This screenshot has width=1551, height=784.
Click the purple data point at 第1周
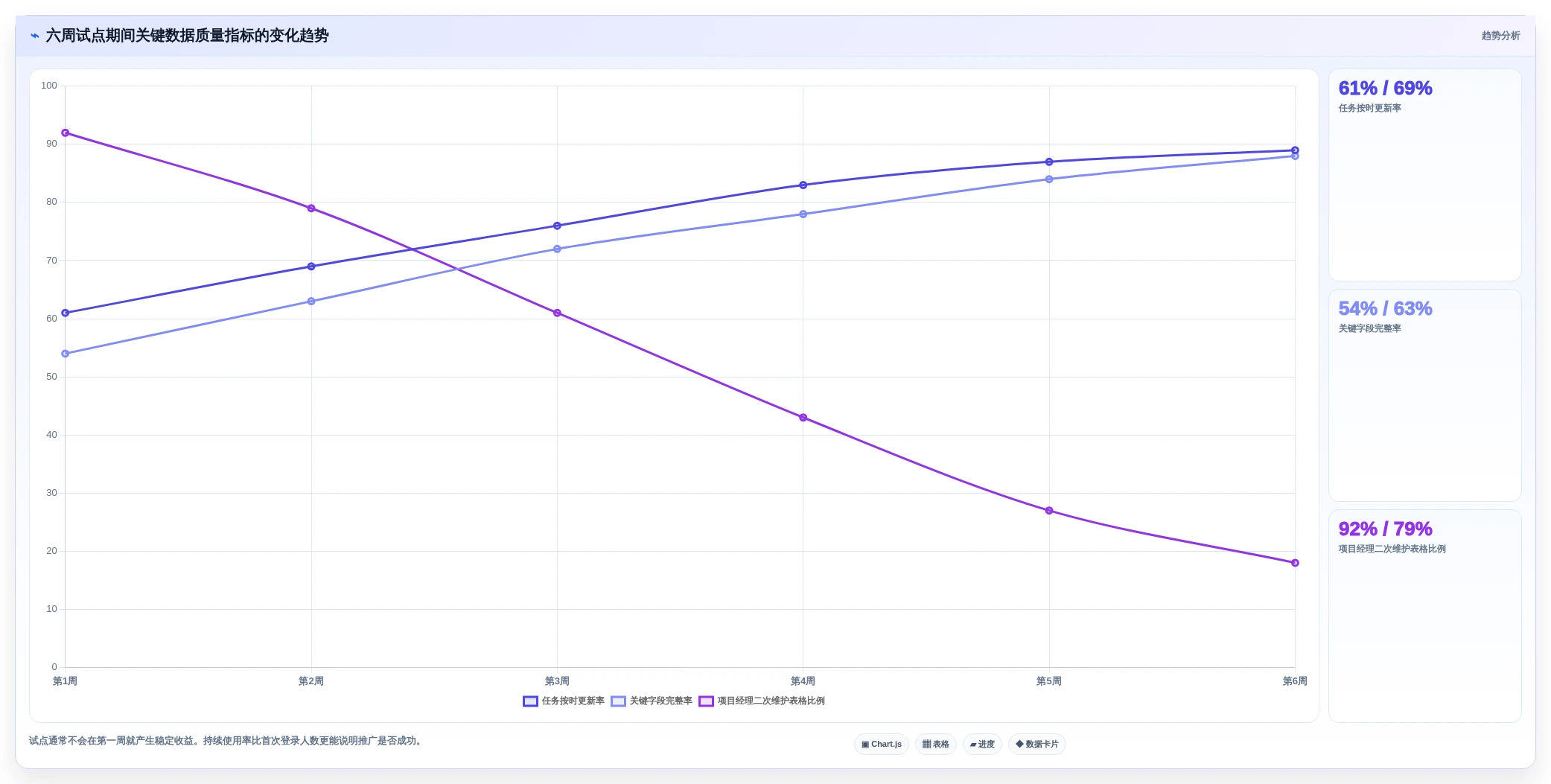click(x=66, y=133)
